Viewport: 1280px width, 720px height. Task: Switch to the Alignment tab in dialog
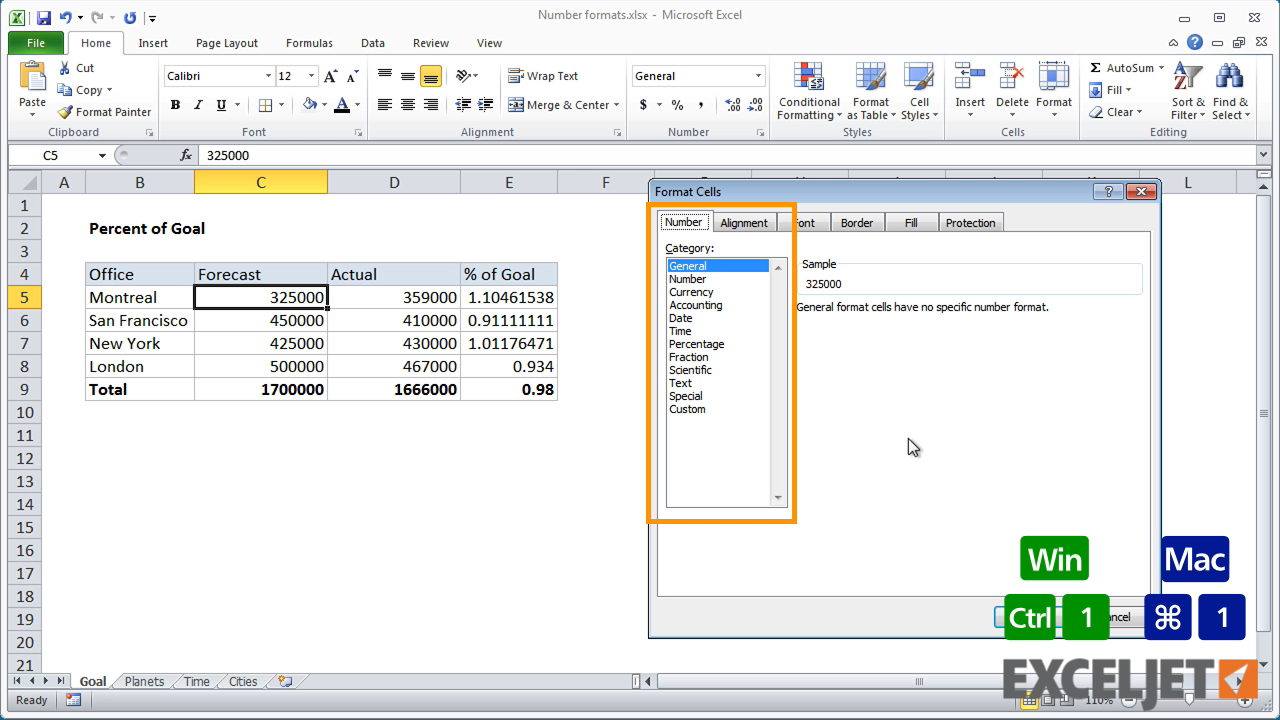pos(744,223)
